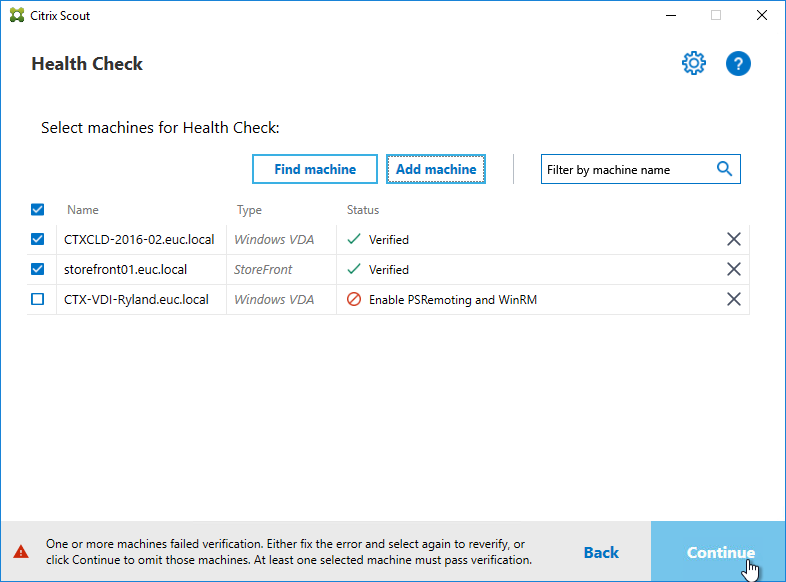This screenshot has height=582, width=786.
Task: Sort by the Type column header
Action: (249, 210)
